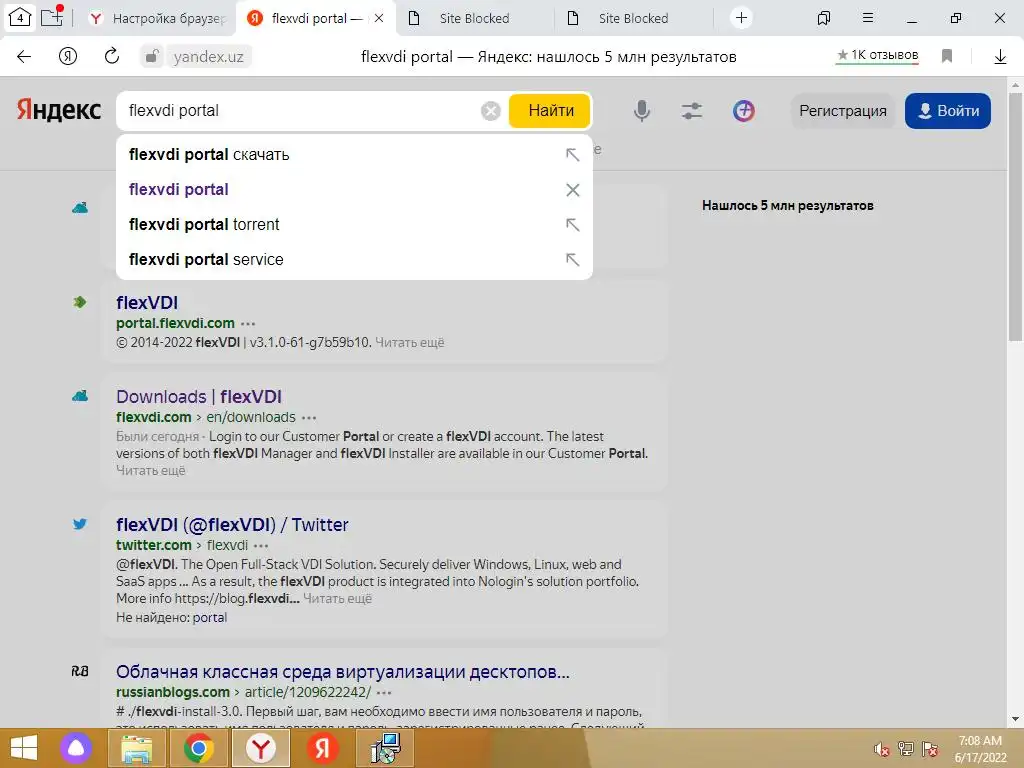Open options dots next to en/downloads

[309, 418]
